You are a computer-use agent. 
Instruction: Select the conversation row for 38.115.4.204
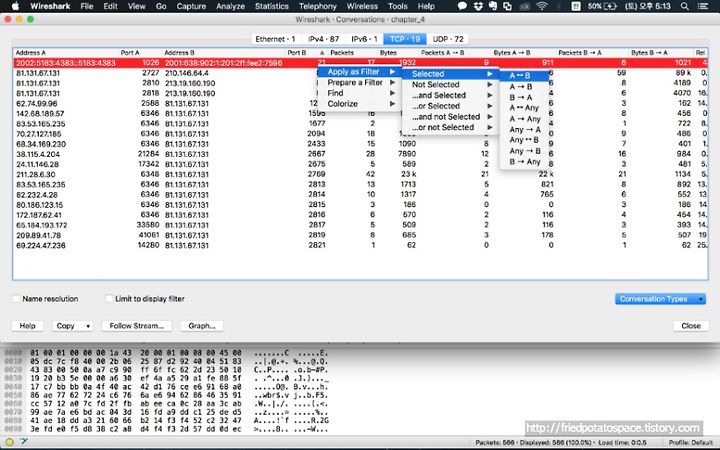pos(360,154)
